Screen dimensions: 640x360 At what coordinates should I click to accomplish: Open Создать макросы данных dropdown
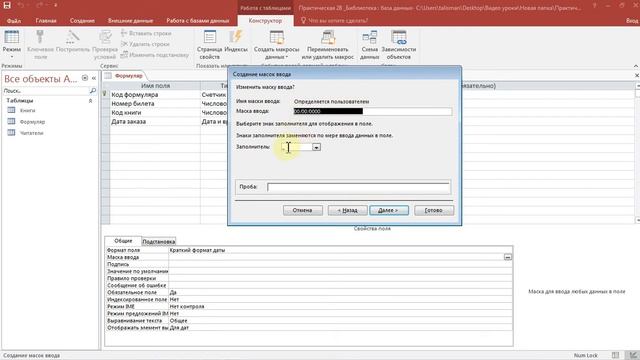tap(276, 45)
